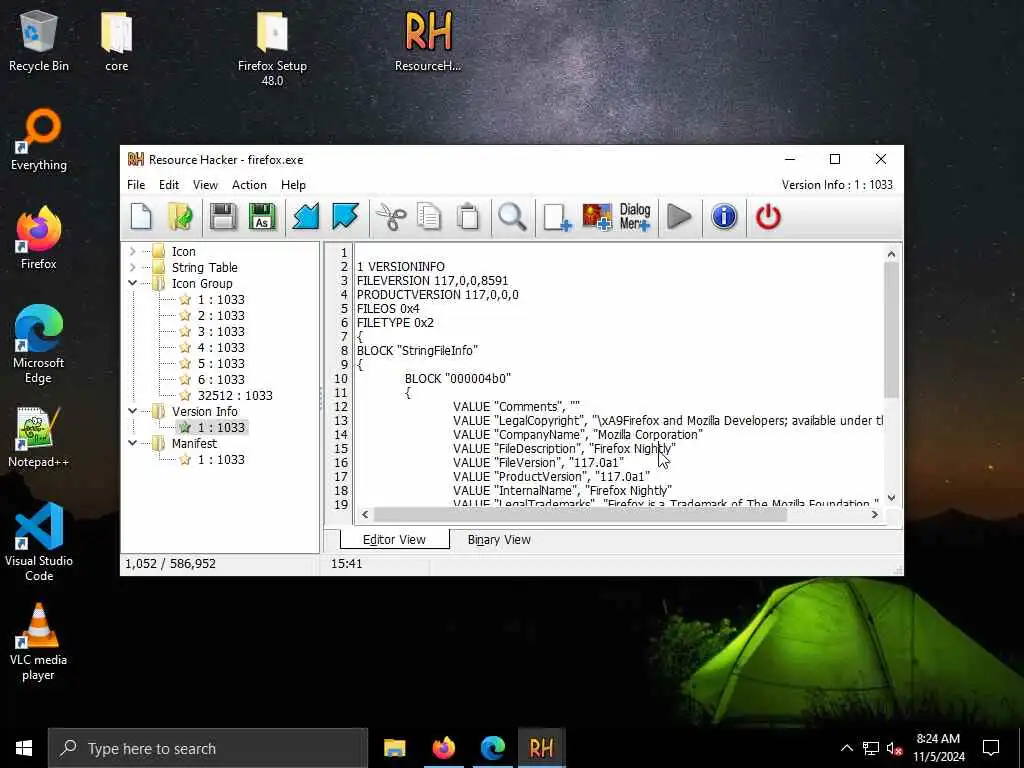The width and height of the screenshot is (1024, 768).
Task: Open Microsoft Edge from the taskbar
Action: (492, 748)
